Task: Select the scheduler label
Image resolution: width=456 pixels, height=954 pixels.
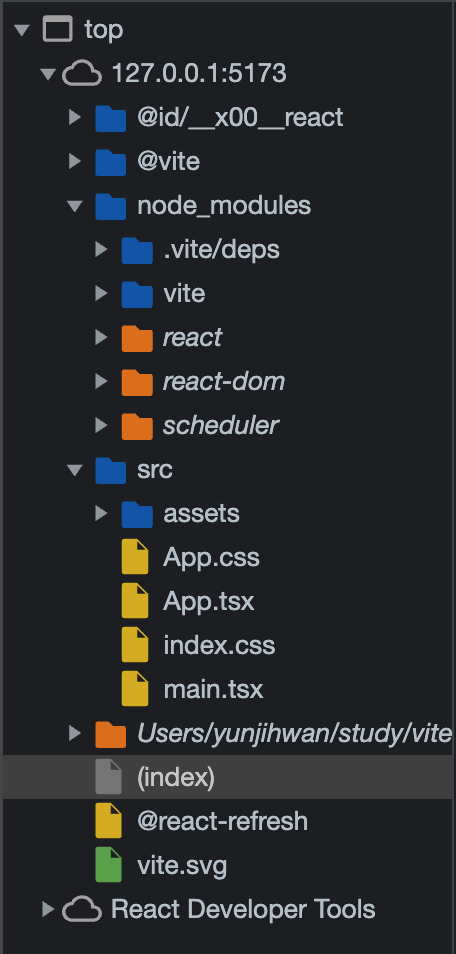Action: [220, 425]
